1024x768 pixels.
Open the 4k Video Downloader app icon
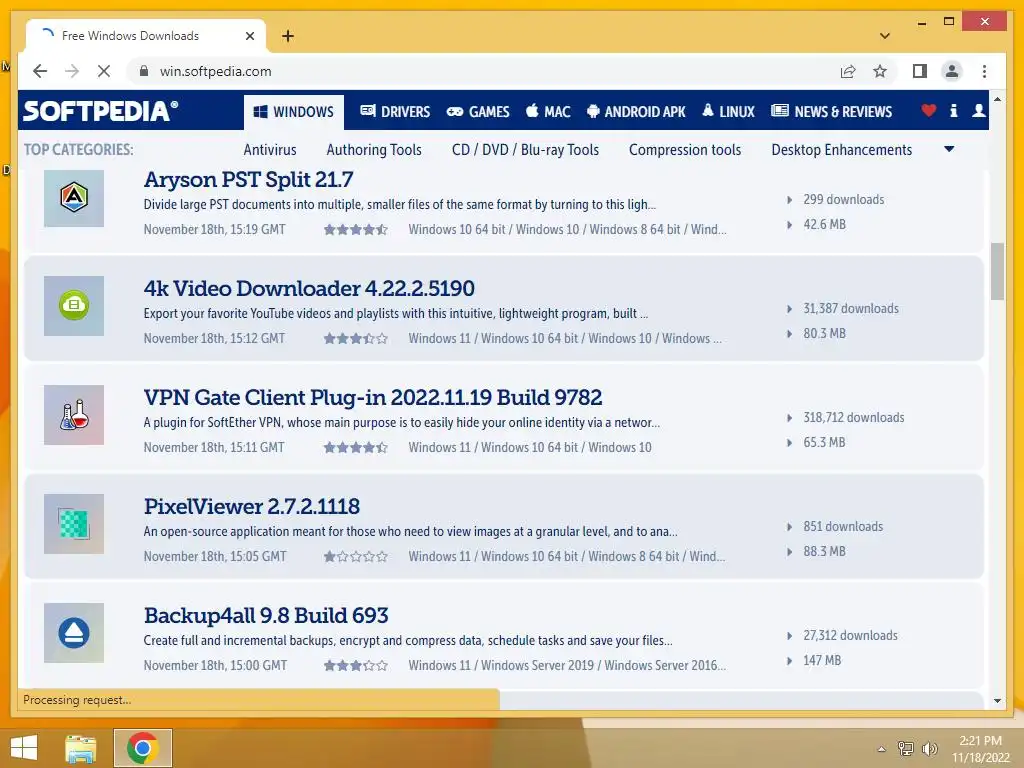[74, 306]
